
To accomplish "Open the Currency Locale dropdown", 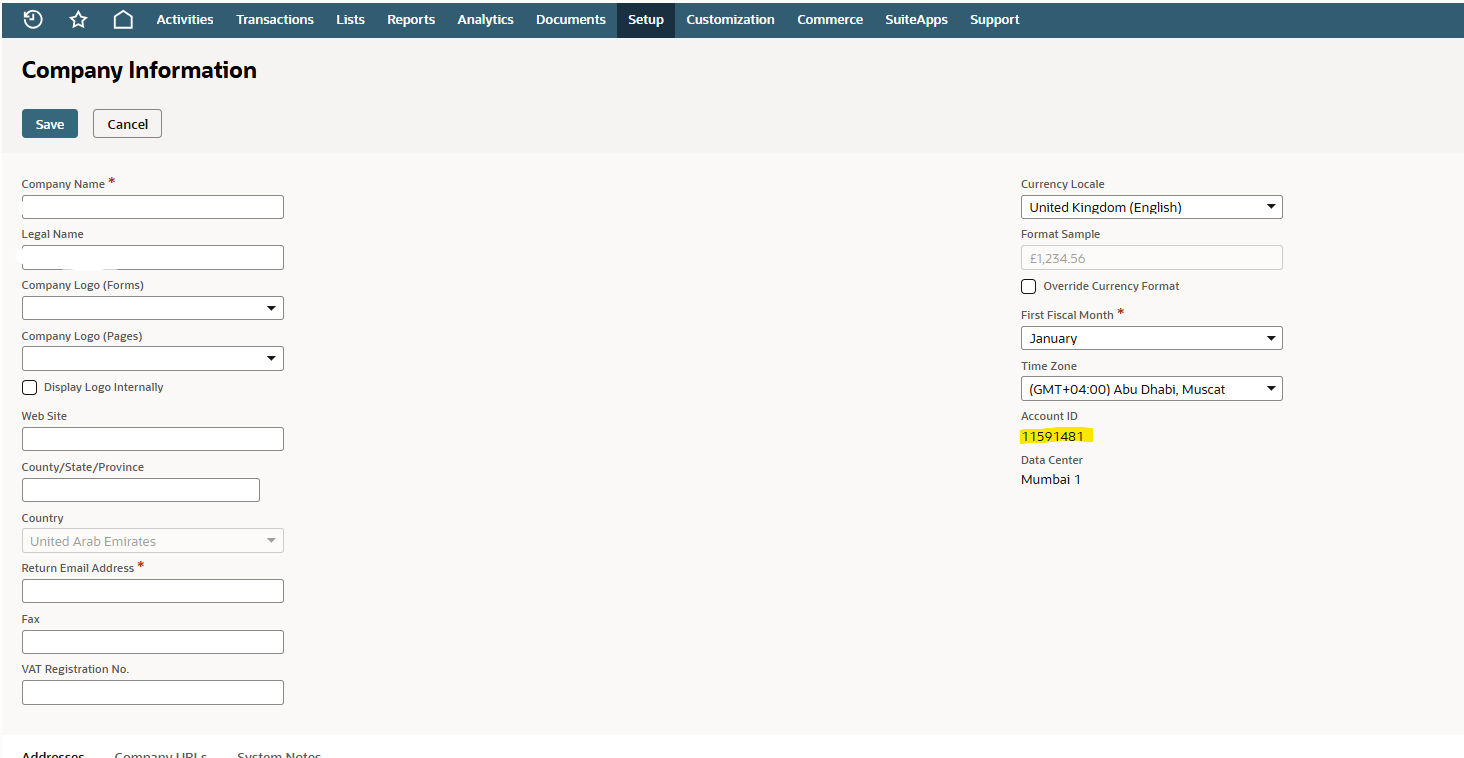I will coord(1152,207).
